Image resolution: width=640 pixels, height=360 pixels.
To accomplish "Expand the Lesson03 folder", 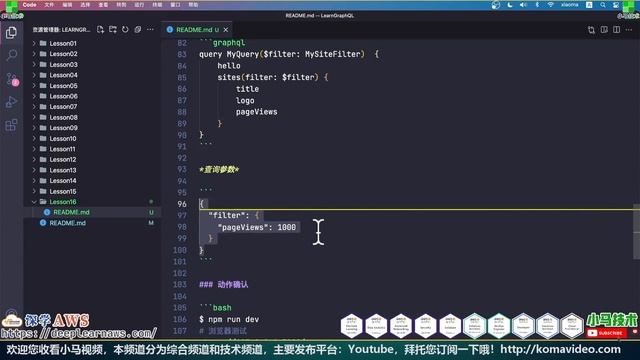I will (34, 64).
